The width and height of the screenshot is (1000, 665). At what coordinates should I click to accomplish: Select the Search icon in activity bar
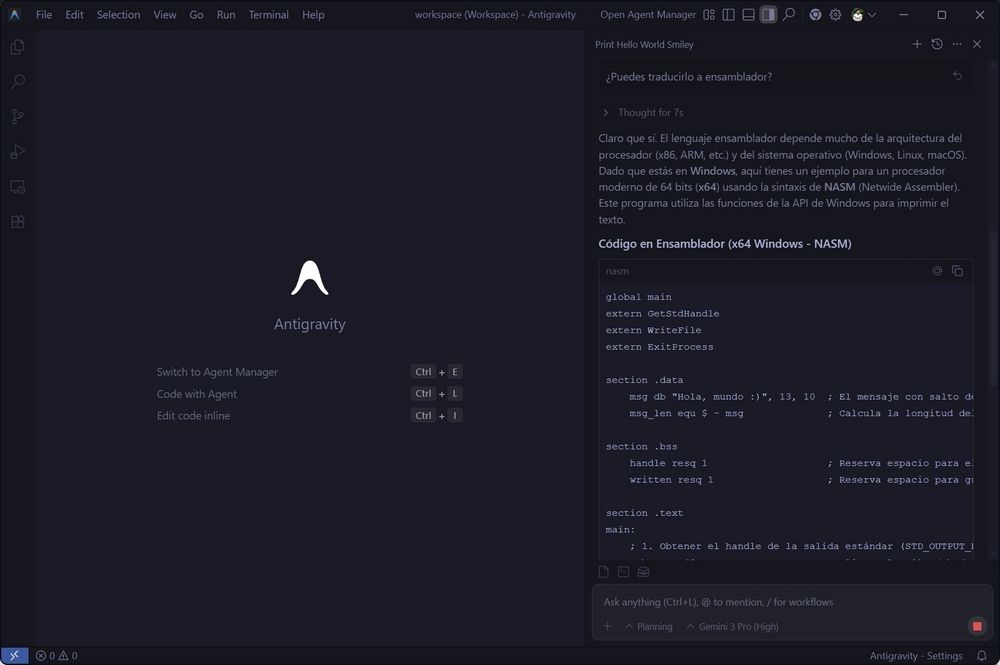(16, 81)
